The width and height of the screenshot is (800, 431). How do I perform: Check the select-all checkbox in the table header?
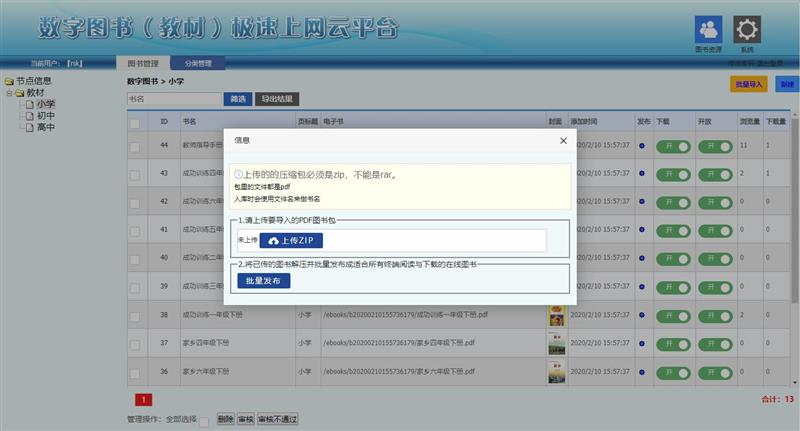[135, 122]
